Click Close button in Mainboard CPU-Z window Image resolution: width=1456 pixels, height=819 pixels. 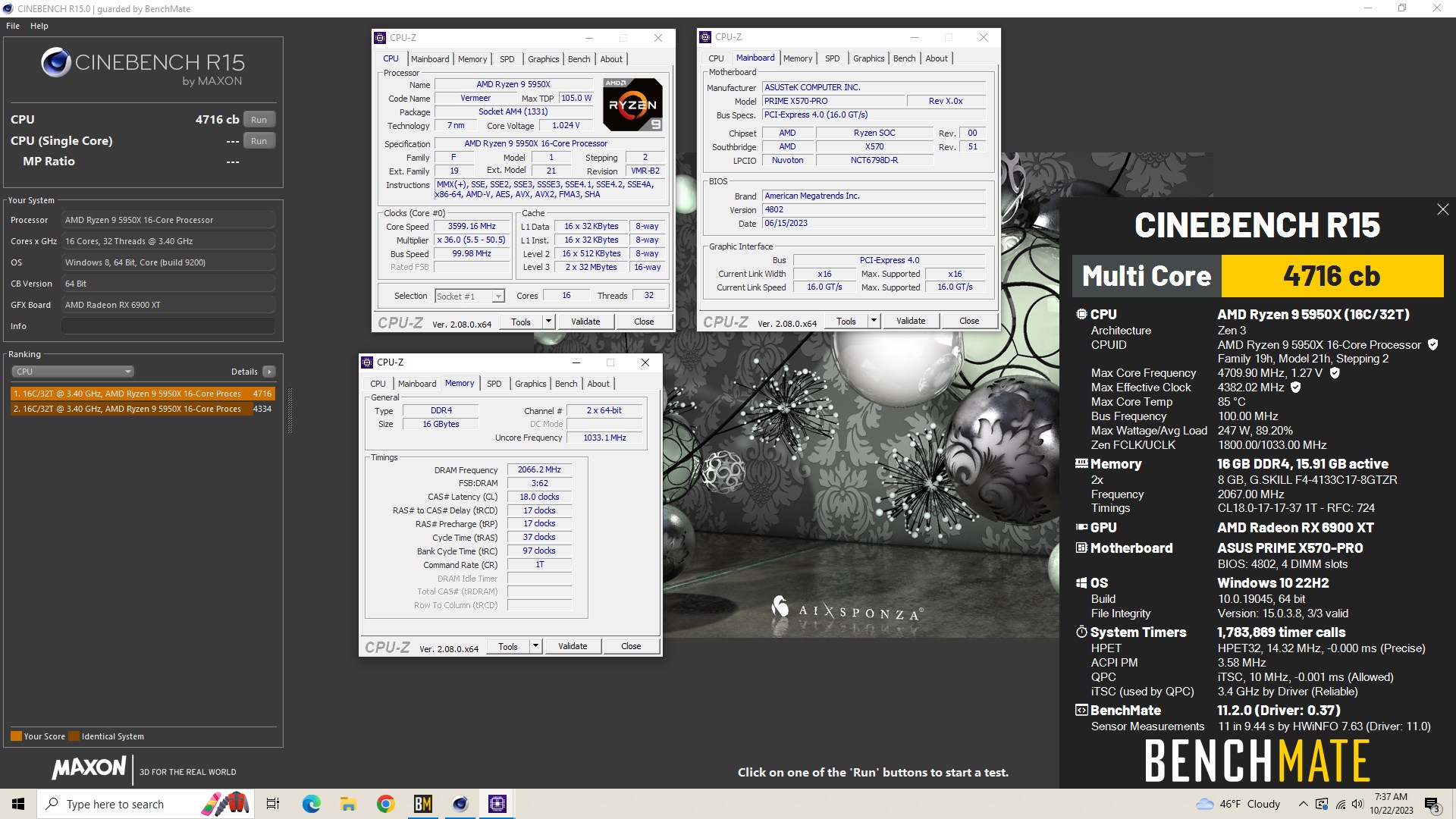(x=969, y=322)
